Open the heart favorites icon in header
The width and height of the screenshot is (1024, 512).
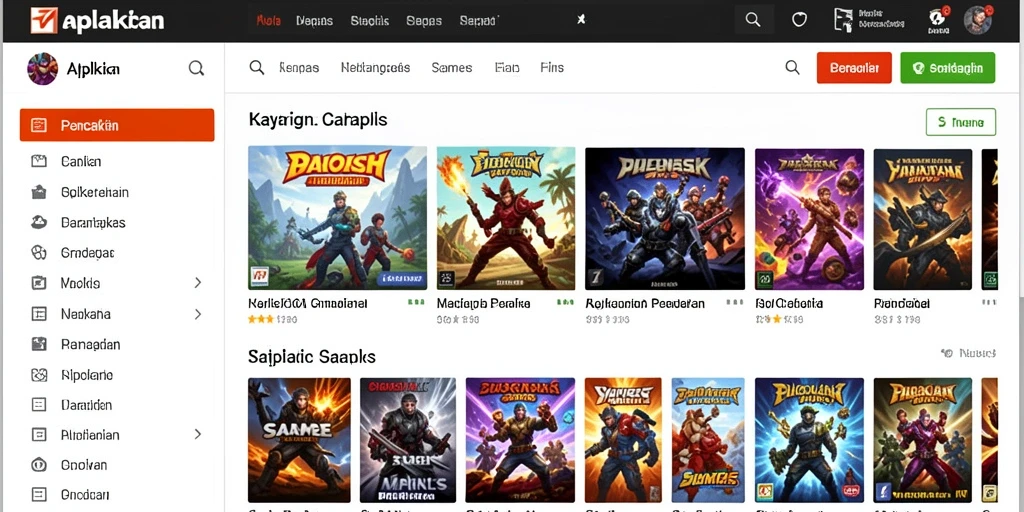pyautogui.click(x=799, y=20)
